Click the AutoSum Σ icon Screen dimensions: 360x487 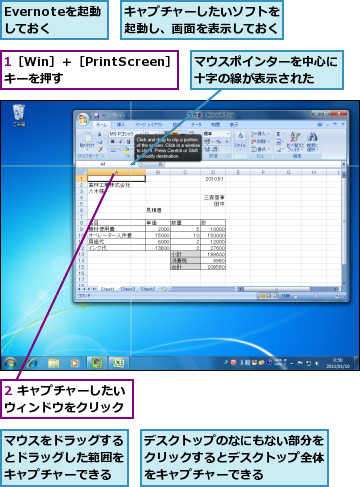[x=278, y=134]
